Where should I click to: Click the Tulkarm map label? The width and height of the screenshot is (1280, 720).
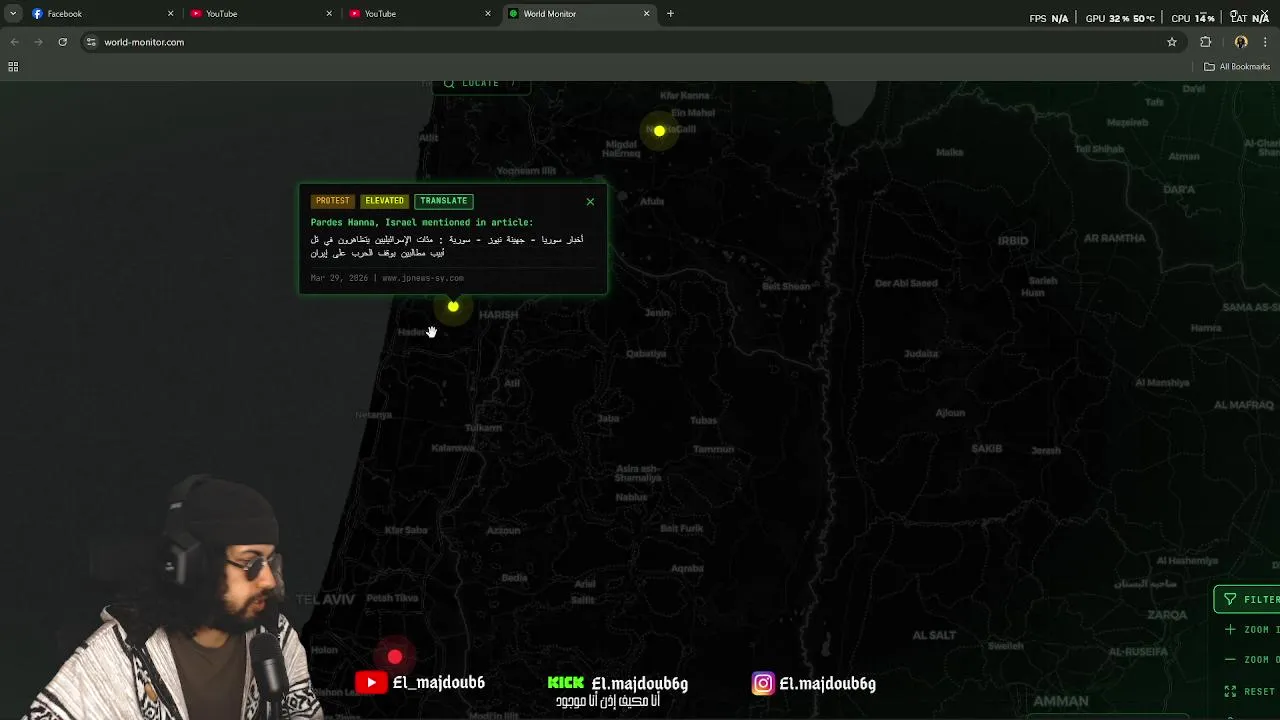[x=484, y=428]
